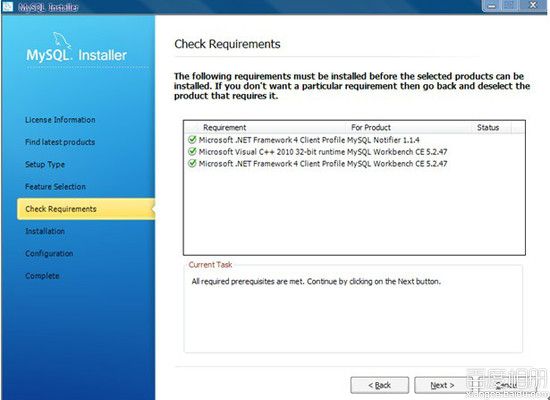Continue with the Next button
The image size is (550, 400).
click(x=442, y=385)
